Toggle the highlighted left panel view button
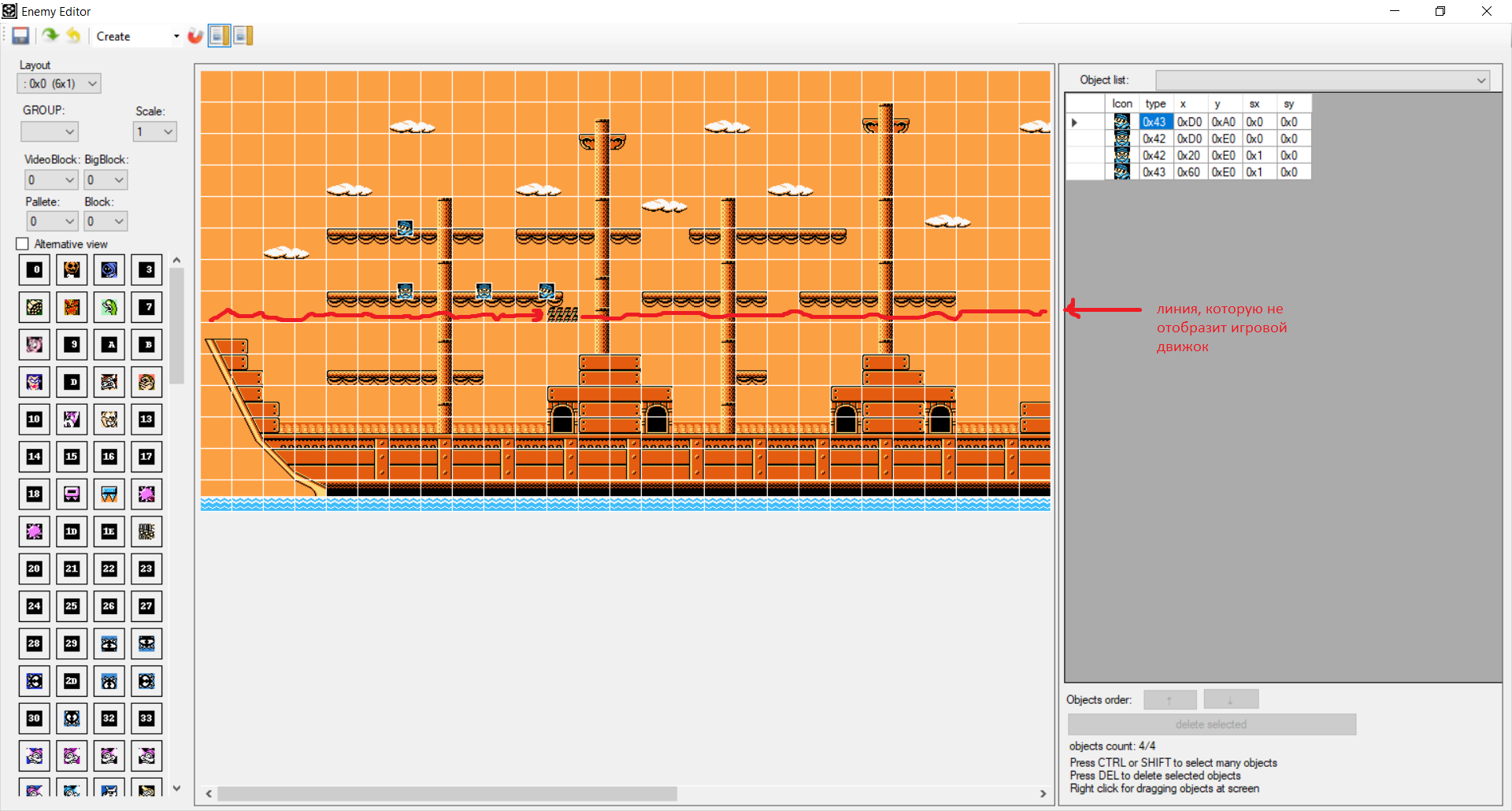Viewport: 1512px width, 811px height. [x=219, y=35]
